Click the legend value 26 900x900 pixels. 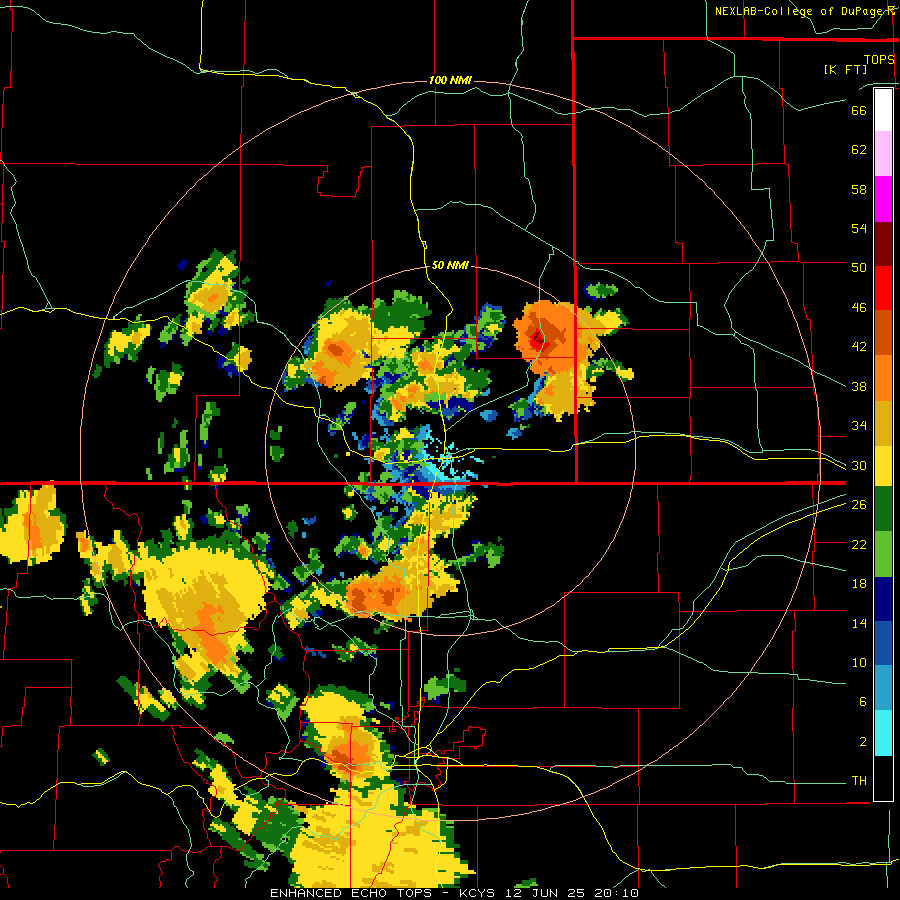(x=859, y=505)
